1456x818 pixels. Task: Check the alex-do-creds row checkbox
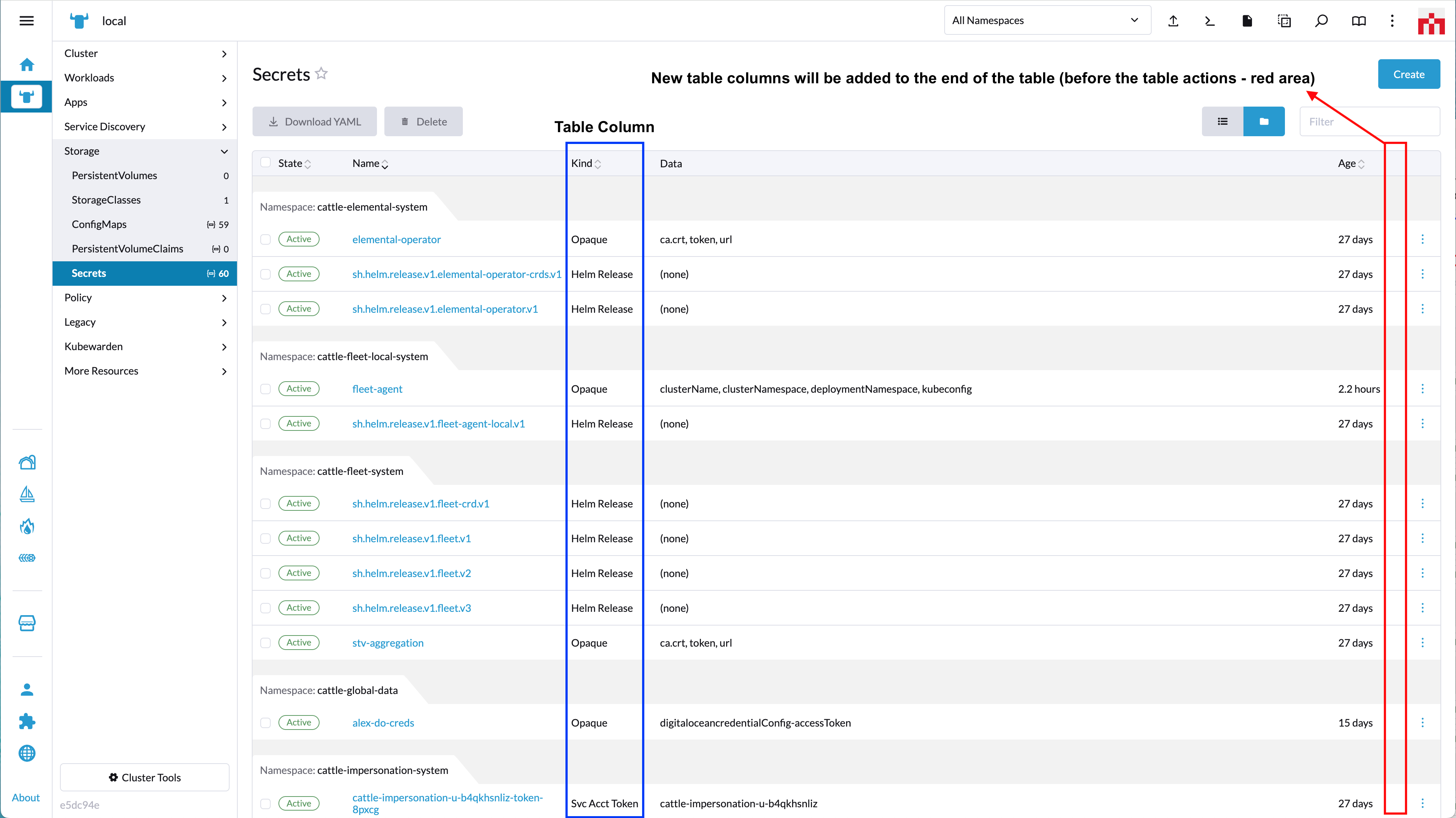pyautogui.click(x=265, y=723)
